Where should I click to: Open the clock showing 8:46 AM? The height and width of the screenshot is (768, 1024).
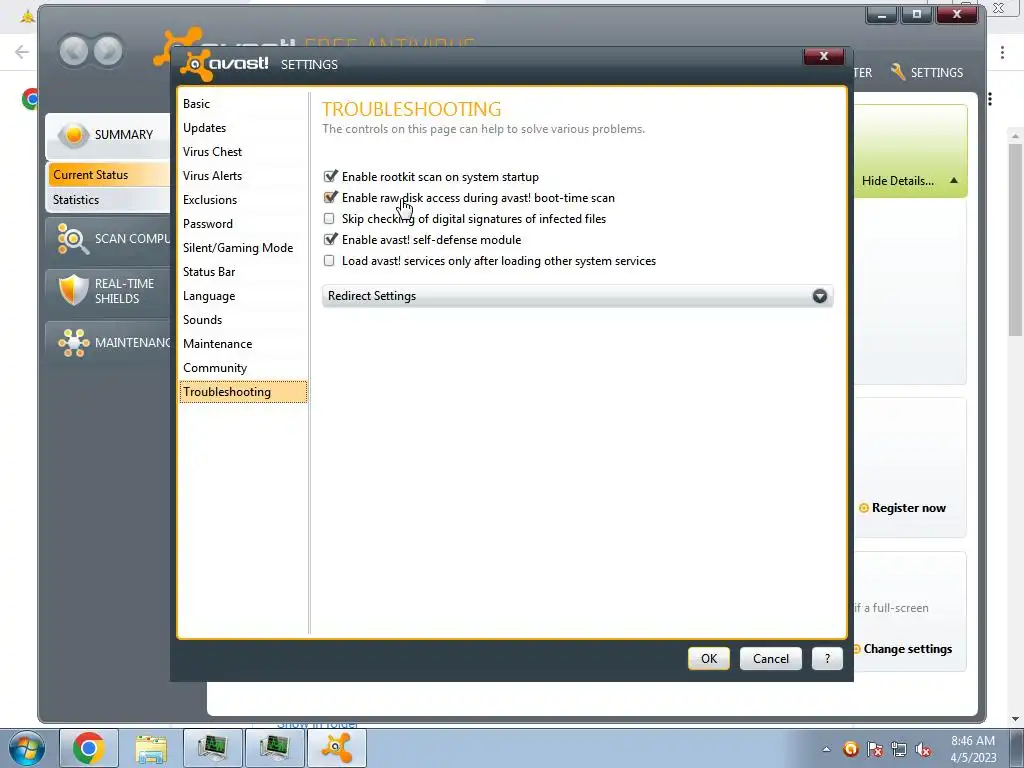[x=973, y=748]
